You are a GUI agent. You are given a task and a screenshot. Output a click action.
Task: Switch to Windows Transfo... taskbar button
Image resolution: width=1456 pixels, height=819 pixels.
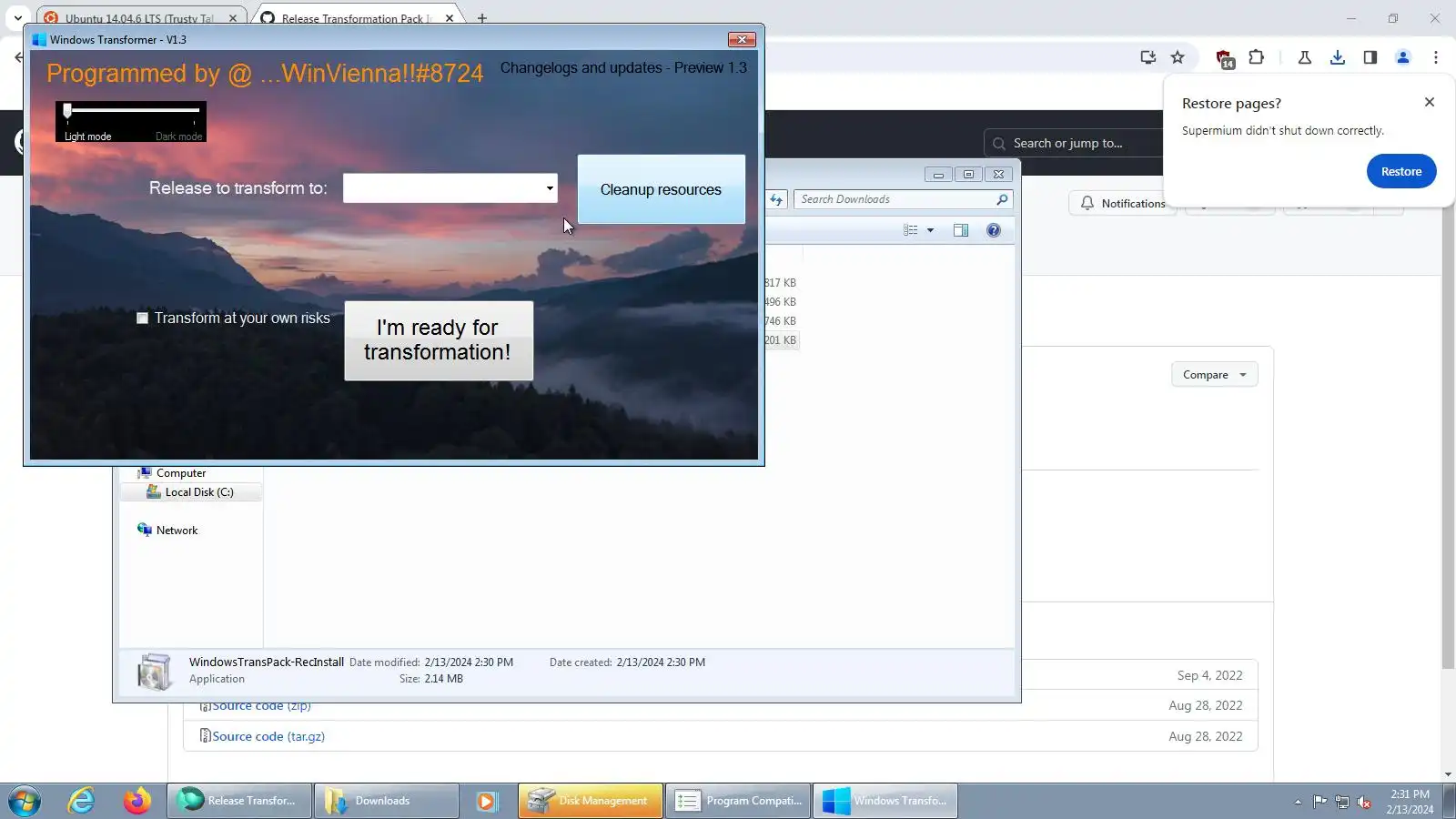point(885,801)
